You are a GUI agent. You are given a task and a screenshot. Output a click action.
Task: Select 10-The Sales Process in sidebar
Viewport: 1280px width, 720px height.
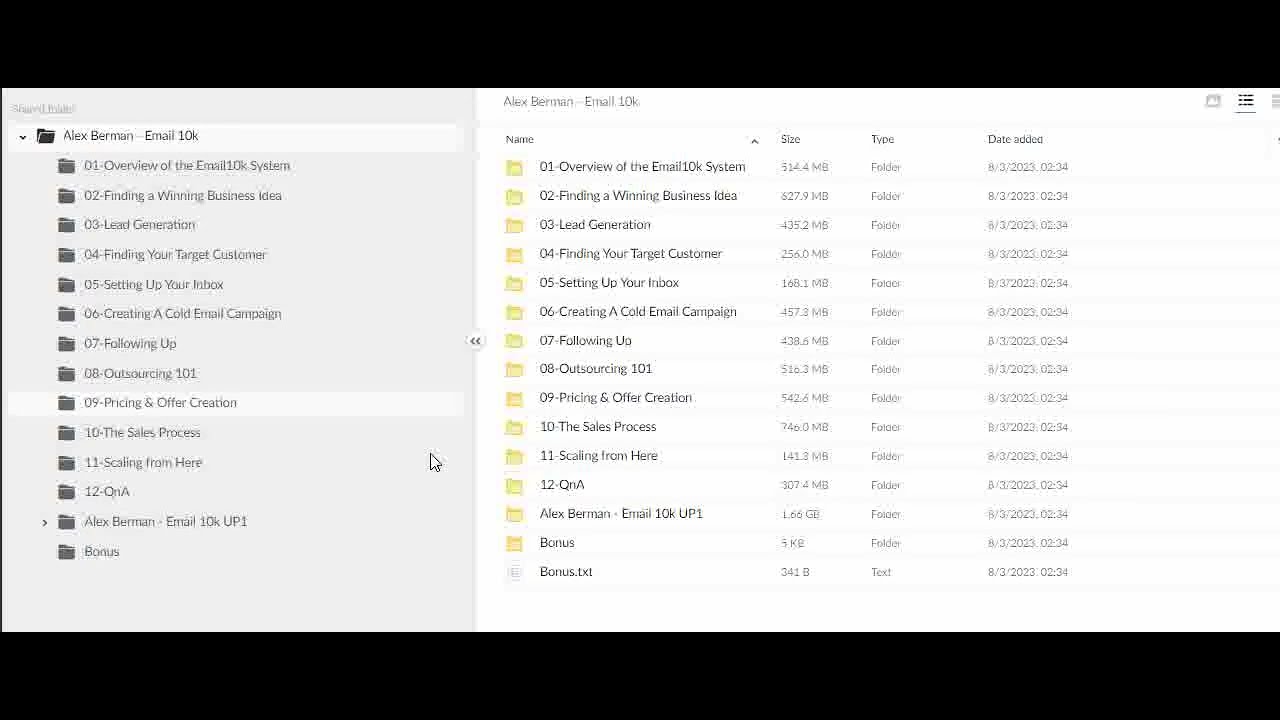tap(143, 433)
